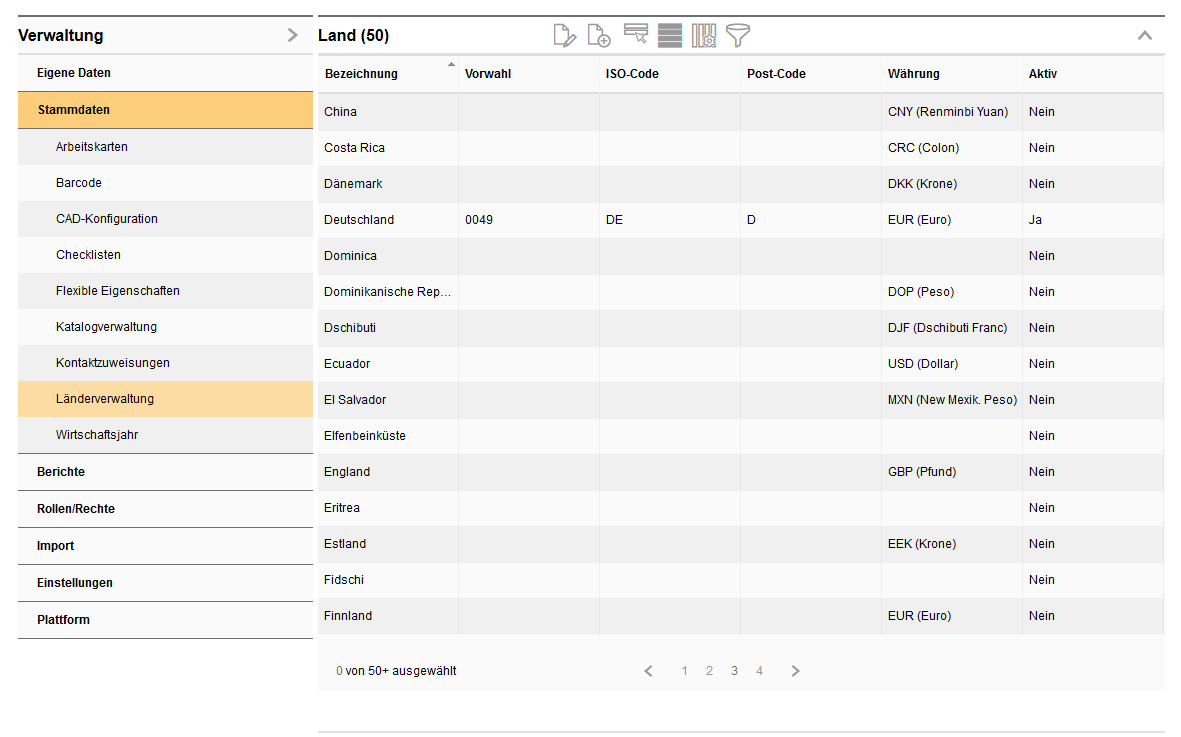The image size is (1181, 737).
Task: Open the Berichte menu item
Action: (x=61, y=472)
